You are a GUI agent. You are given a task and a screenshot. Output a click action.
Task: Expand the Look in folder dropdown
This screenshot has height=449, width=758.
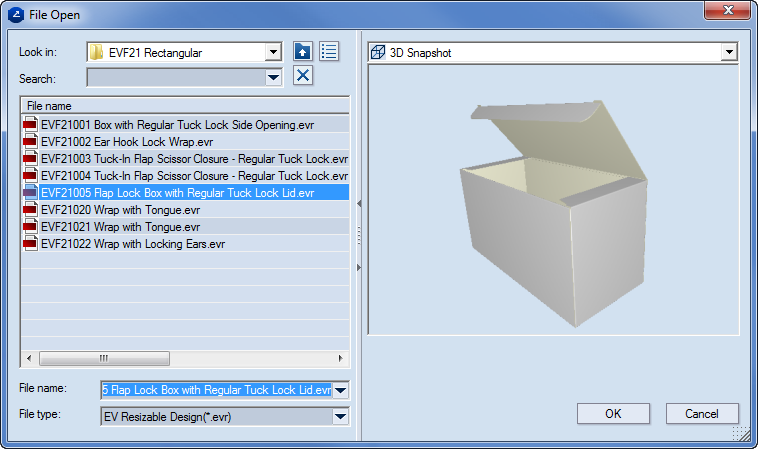tap(273, 52)
